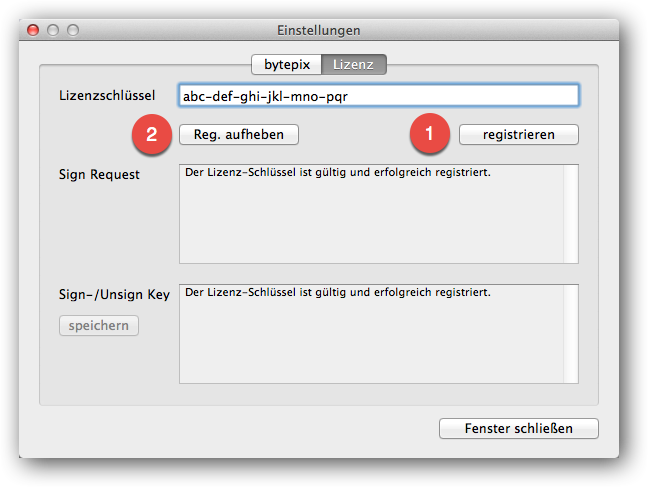The image size is (648, 487).
Task: Click the Lizenzschlüssel input field
Action: 379,96
